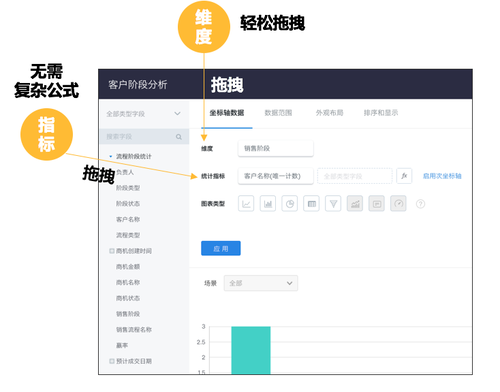Select the 赢率 field in list
This screenshot has width=500, height=392.
pos(122,345)
